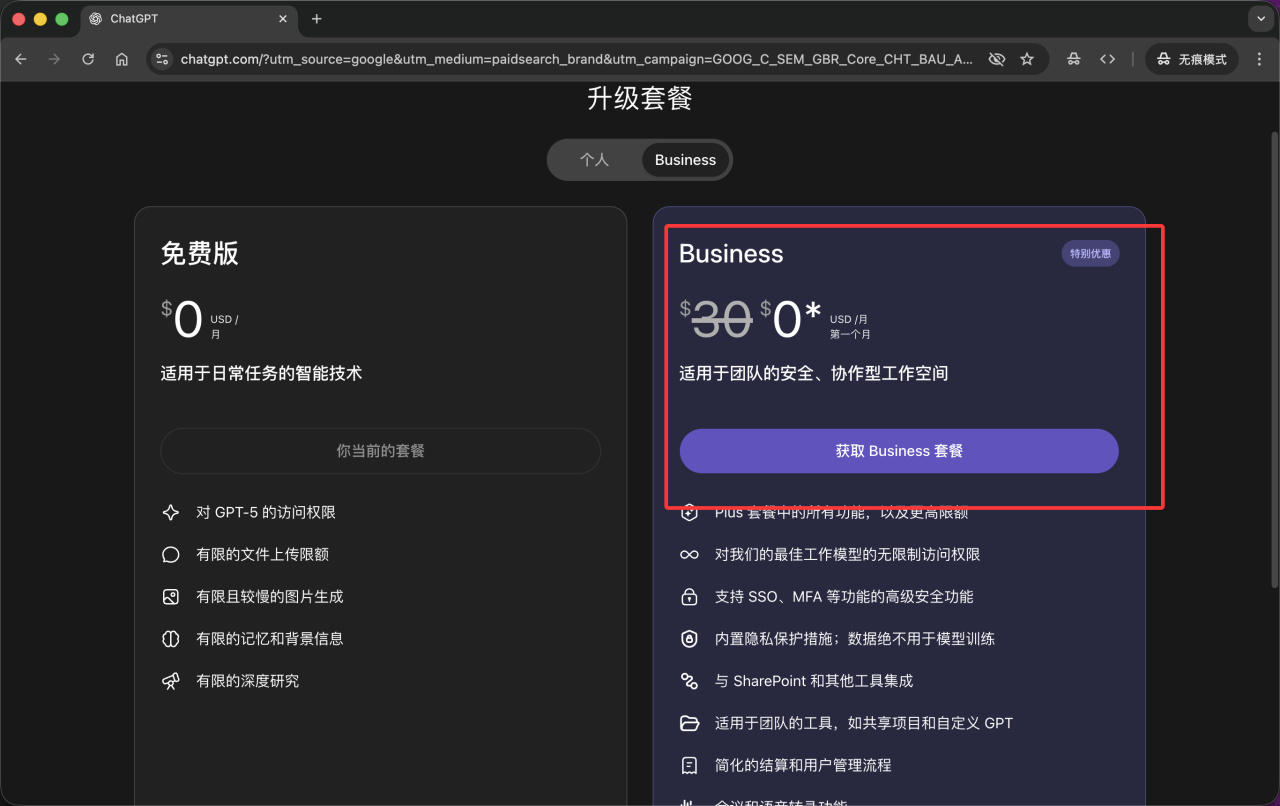Go back to the previous page
Image resolution: width=1280 pixels, height=806 pixels.
click(21, 59)
